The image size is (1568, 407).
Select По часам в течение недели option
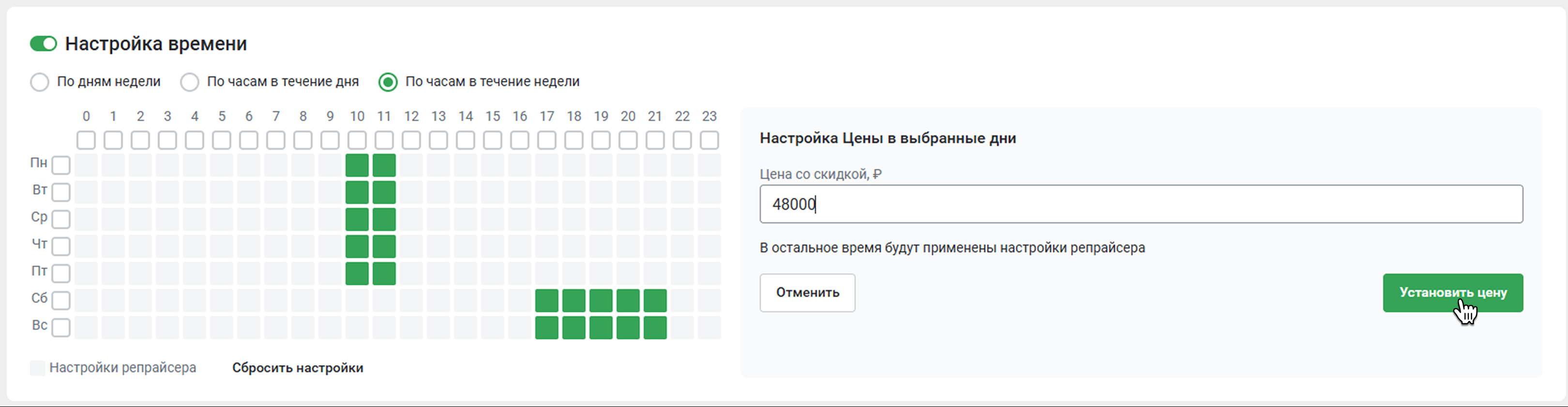pos(388,82)
